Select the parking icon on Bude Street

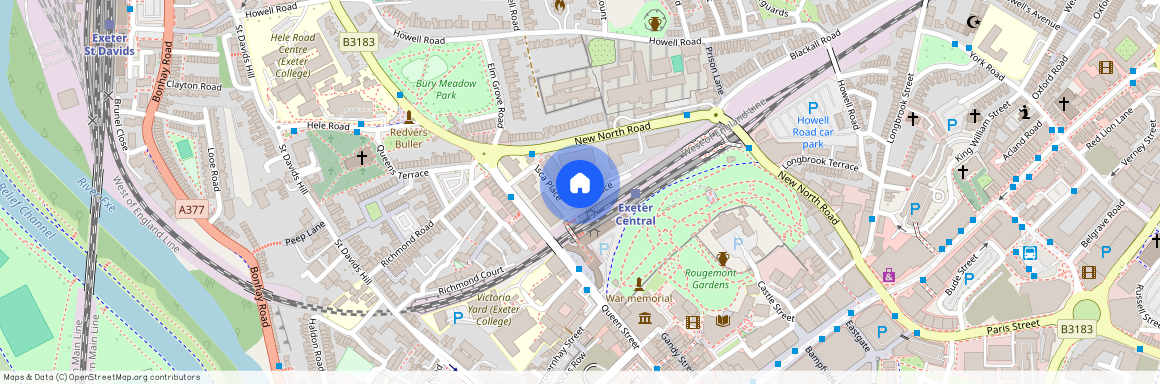point(968,278)
